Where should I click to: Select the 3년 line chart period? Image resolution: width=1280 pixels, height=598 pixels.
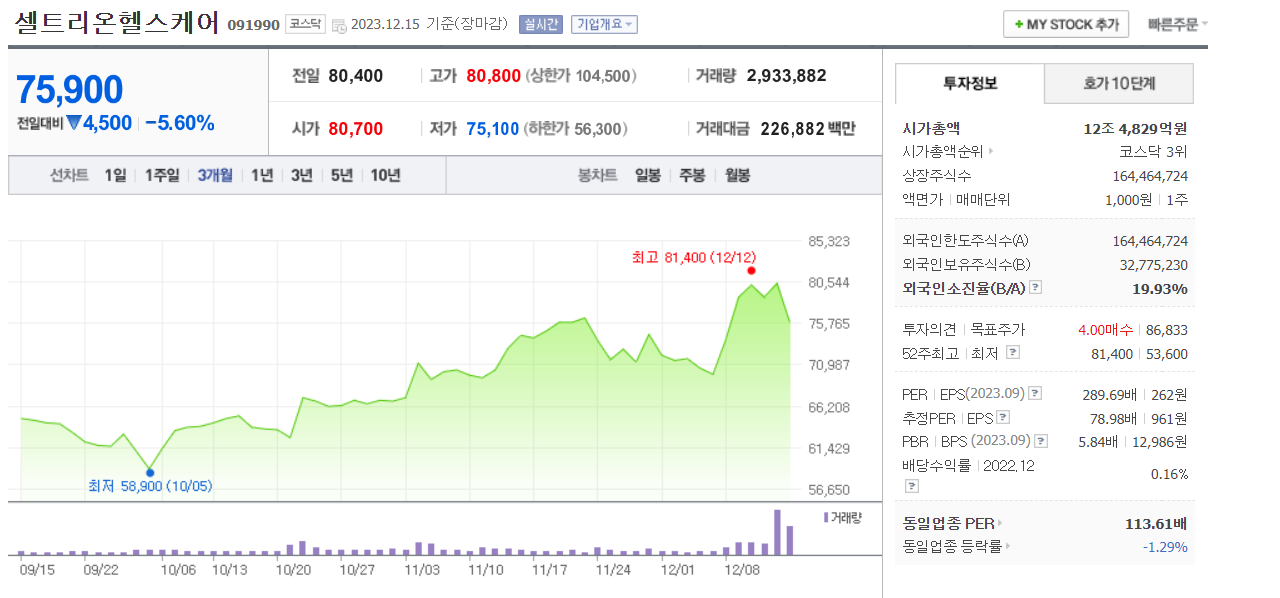point(302,175)
